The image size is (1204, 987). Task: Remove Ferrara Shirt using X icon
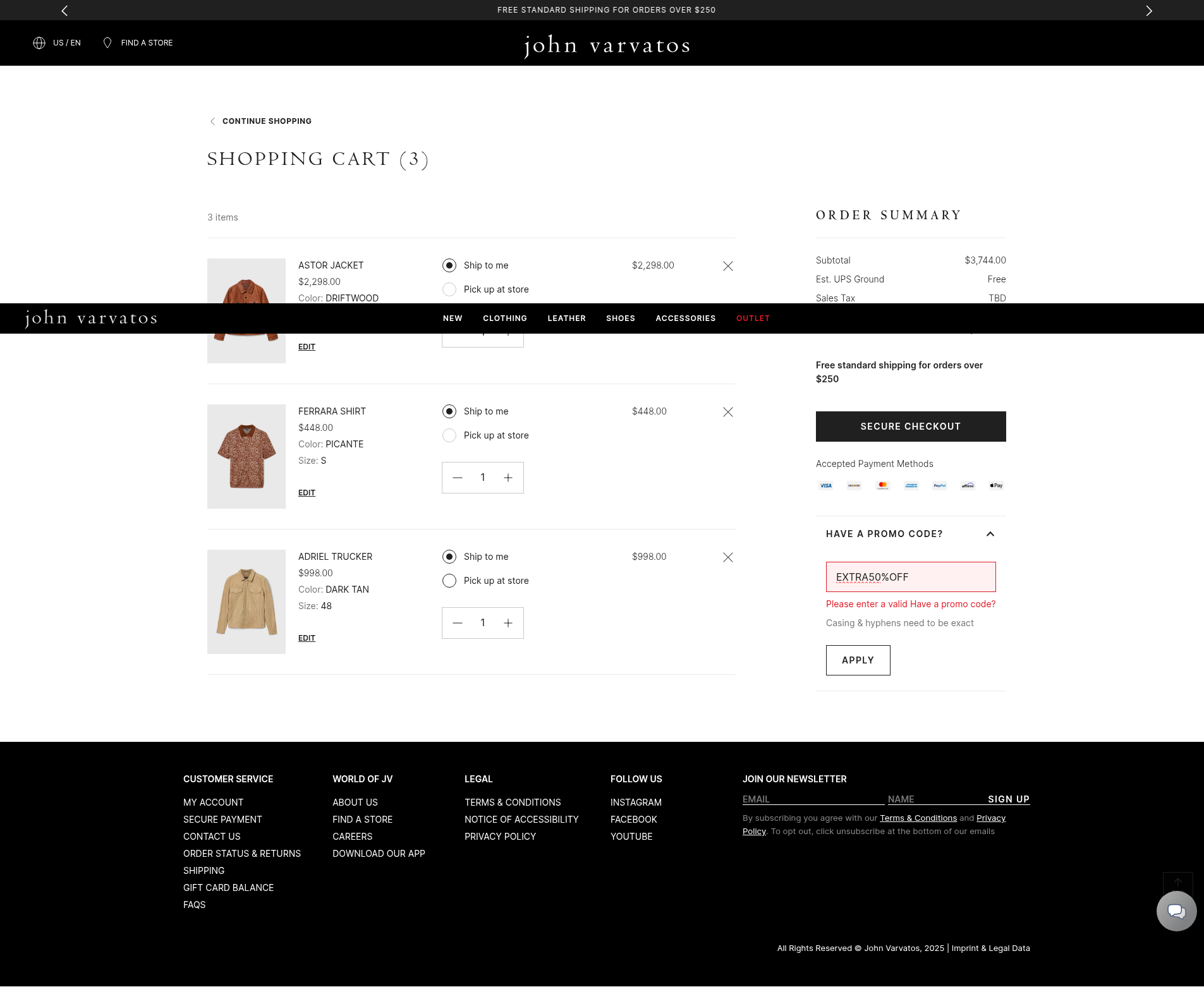(728, 412)
